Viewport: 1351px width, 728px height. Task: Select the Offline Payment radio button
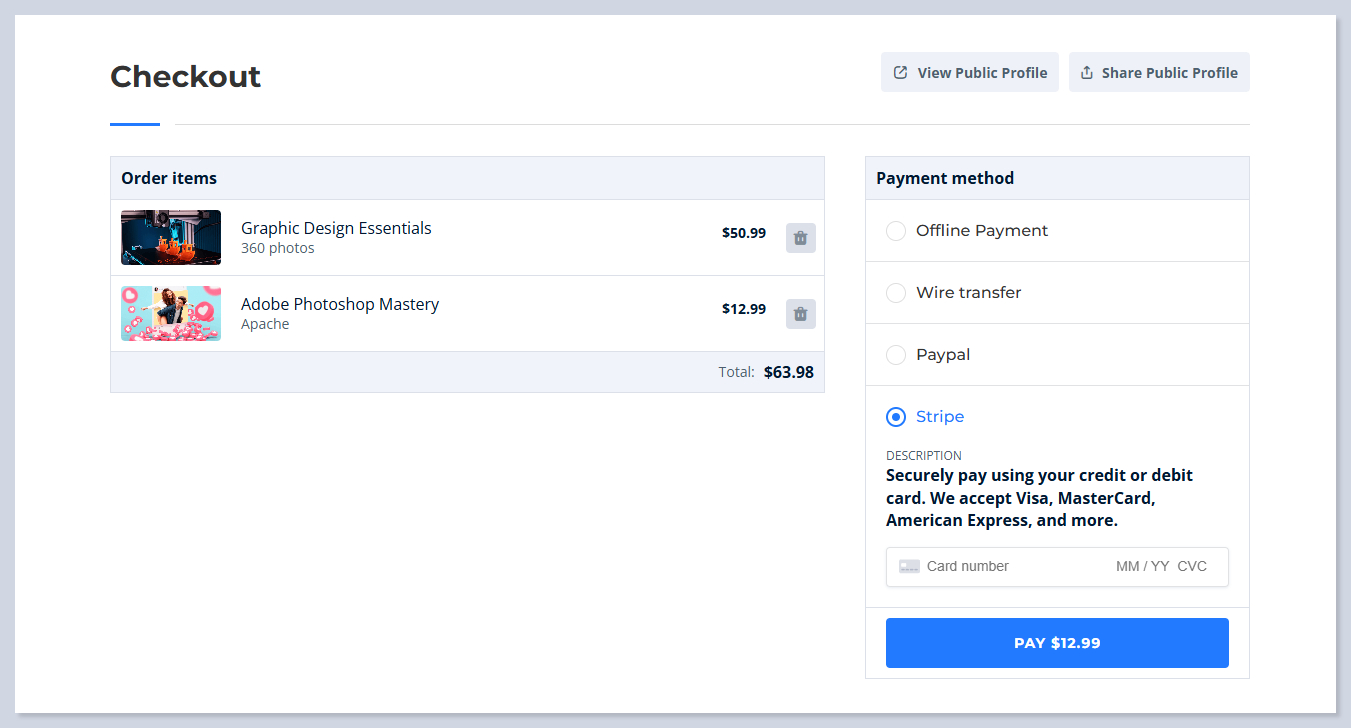point(896,231)
